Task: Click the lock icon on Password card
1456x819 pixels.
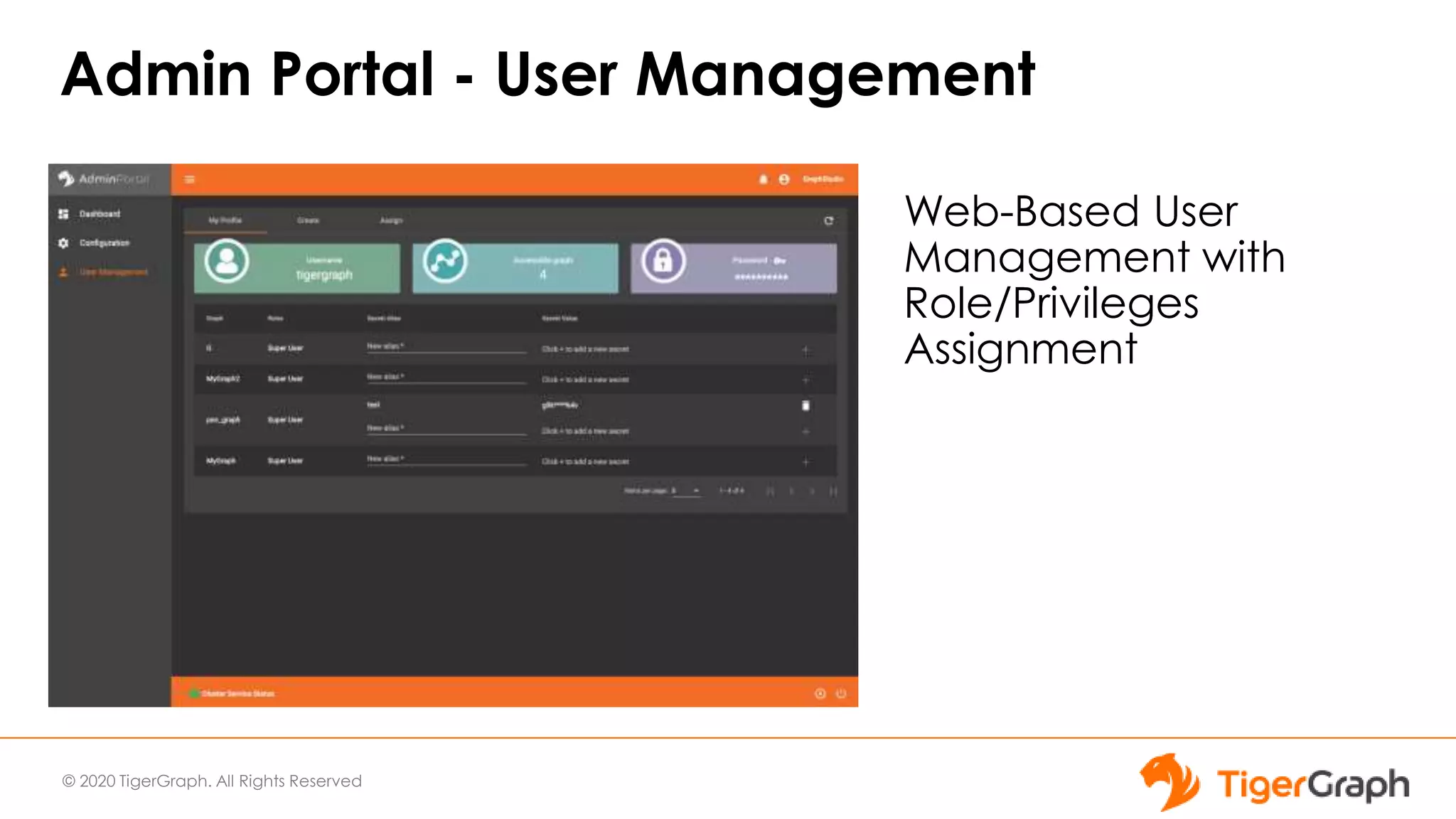Action: coord(663,261)
